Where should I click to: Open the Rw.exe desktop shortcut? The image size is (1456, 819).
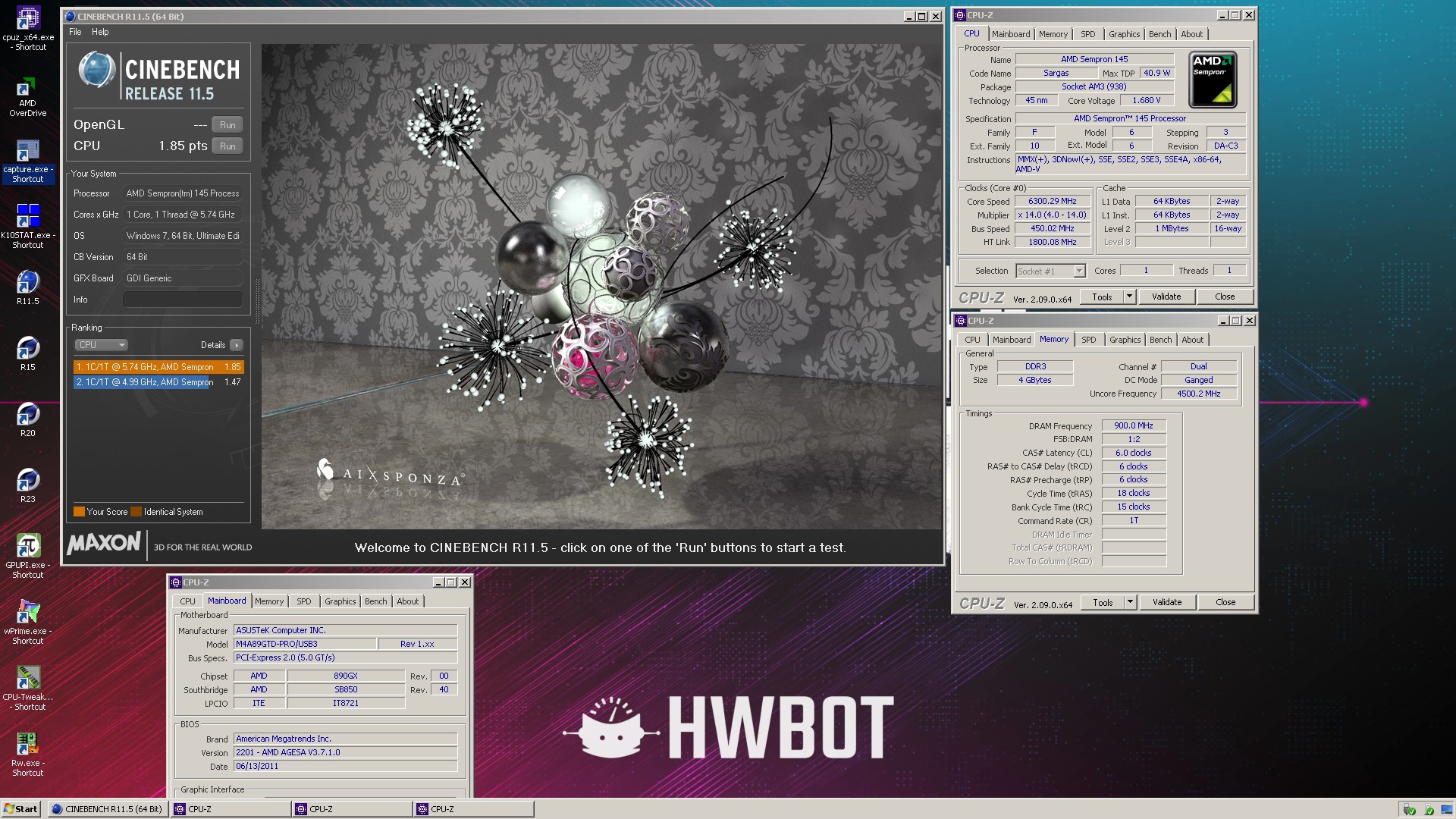[x=28, y=755]
